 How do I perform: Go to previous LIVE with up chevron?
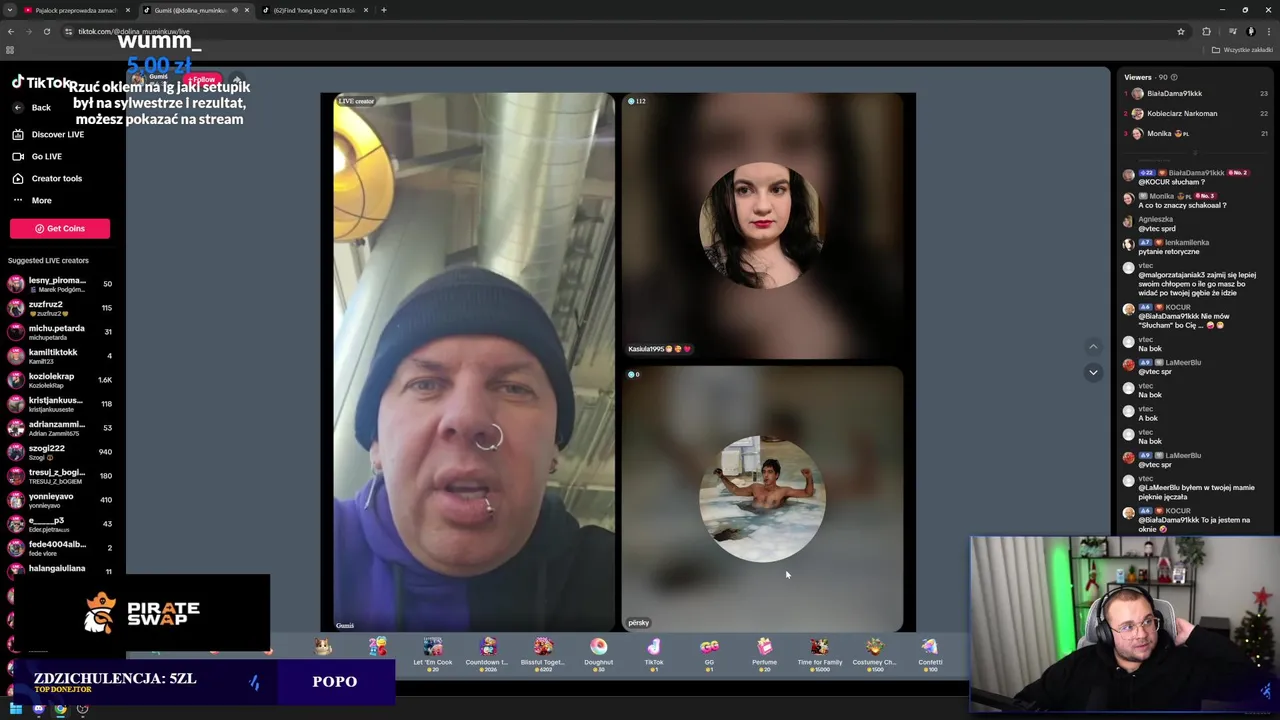[x=1093, y=347]
